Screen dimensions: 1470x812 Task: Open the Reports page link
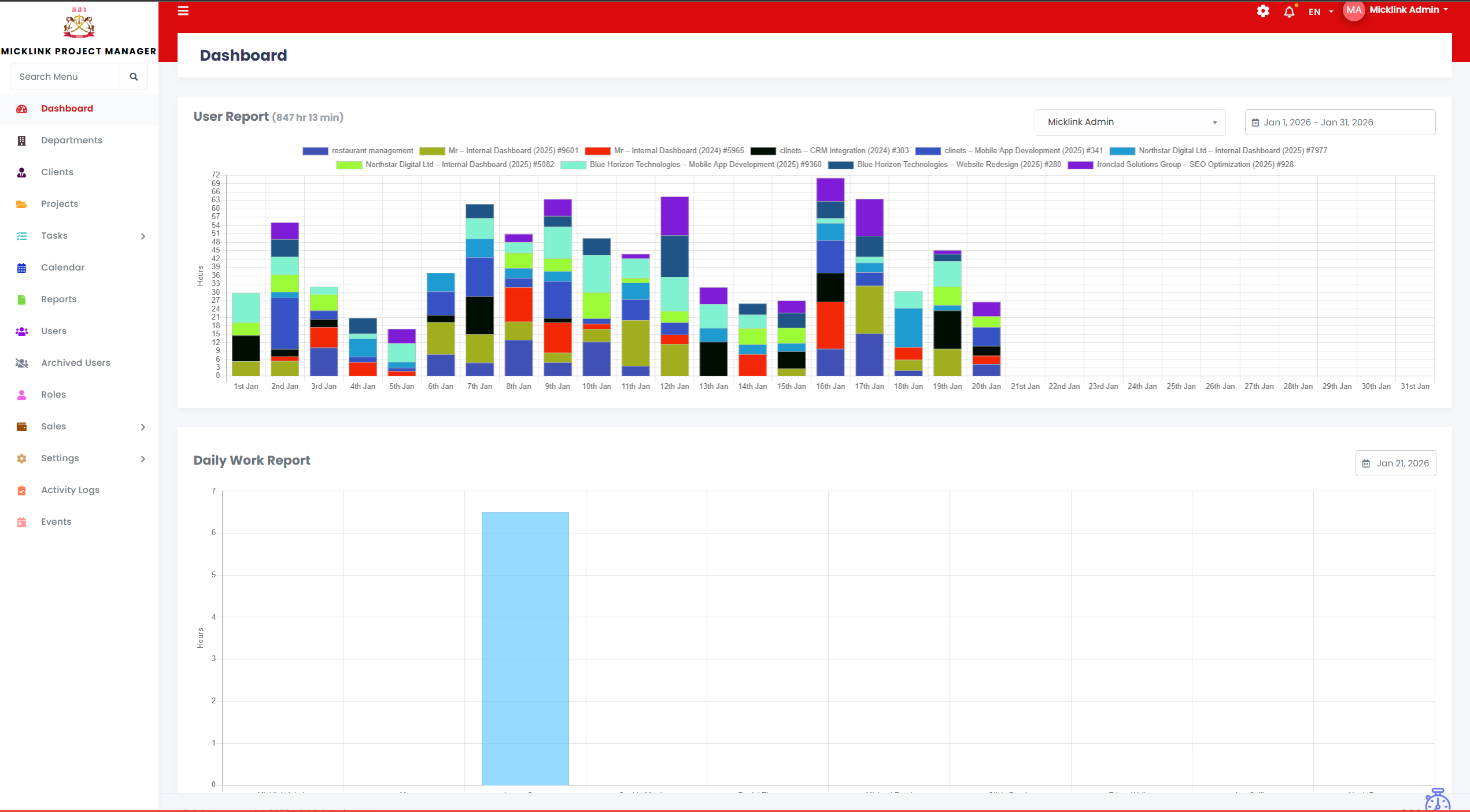click(58, 299)
